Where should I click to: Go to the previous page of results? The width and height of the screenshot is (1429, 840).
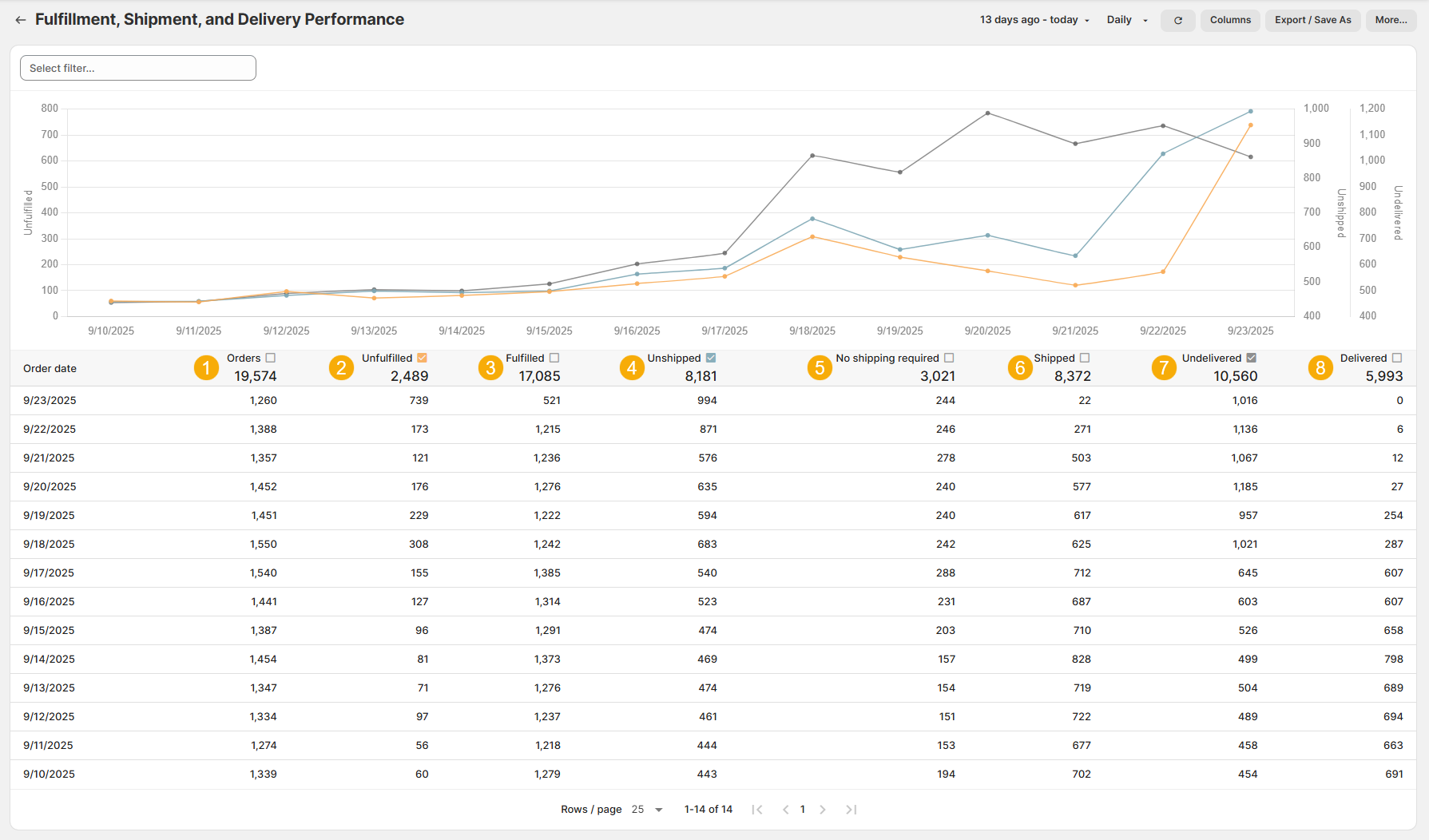pyautogui.click(x=785, y=810)
